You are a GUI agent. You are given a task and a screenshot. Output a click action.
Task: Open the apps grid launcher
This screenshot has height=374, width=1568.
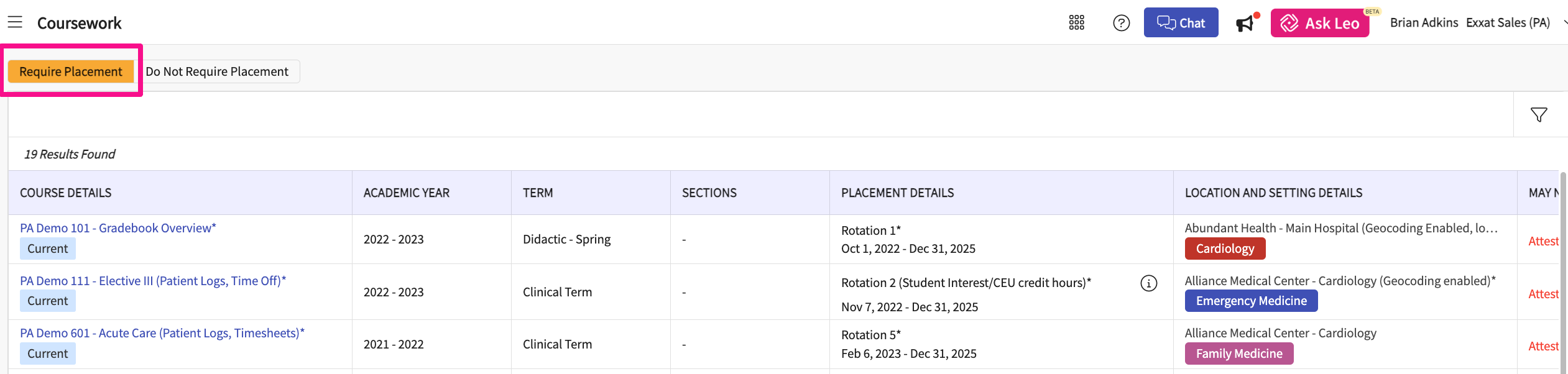(x=1076, y=23)
